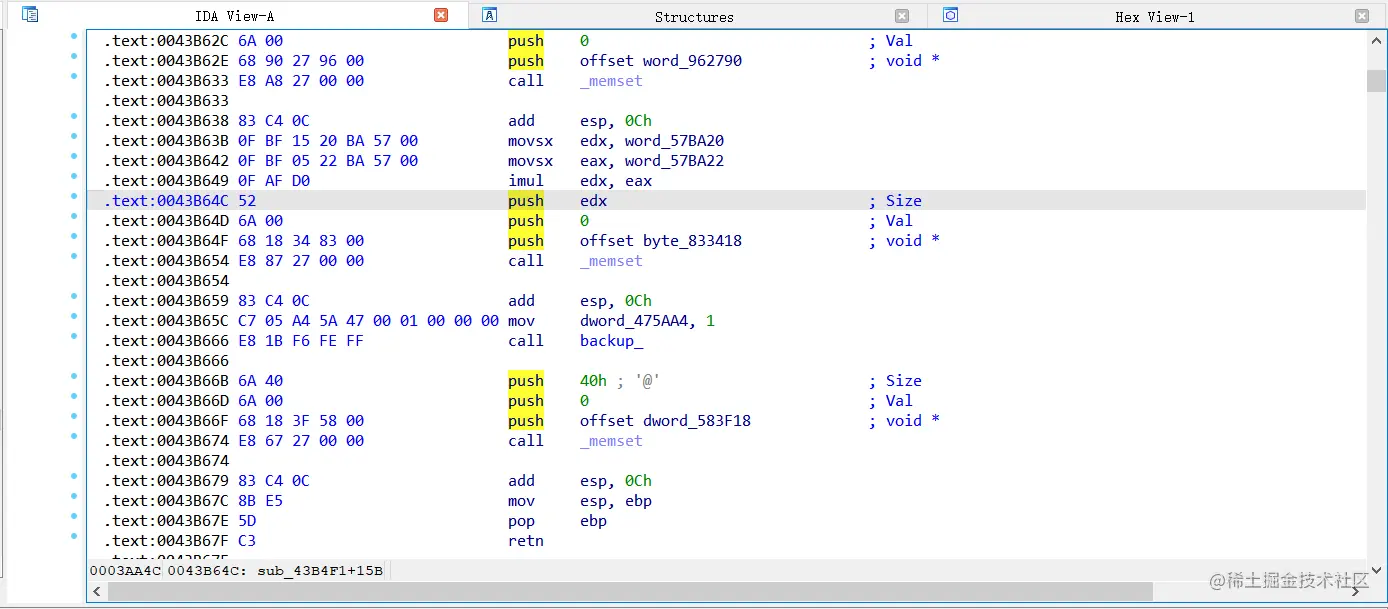Switch to the Structures tab
1388x609 pixels.
(x=694, y=17)
